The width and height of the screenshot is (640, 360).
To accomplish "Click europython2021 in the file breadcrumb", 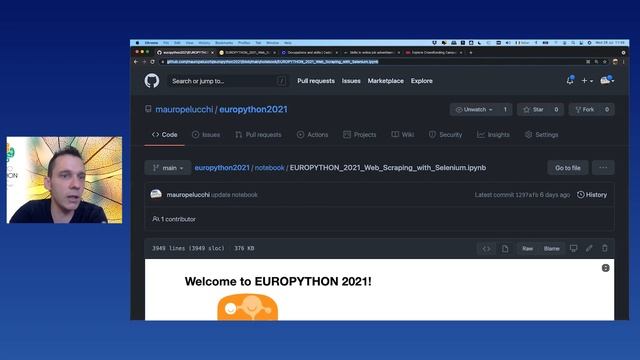I will coord(222,168).
